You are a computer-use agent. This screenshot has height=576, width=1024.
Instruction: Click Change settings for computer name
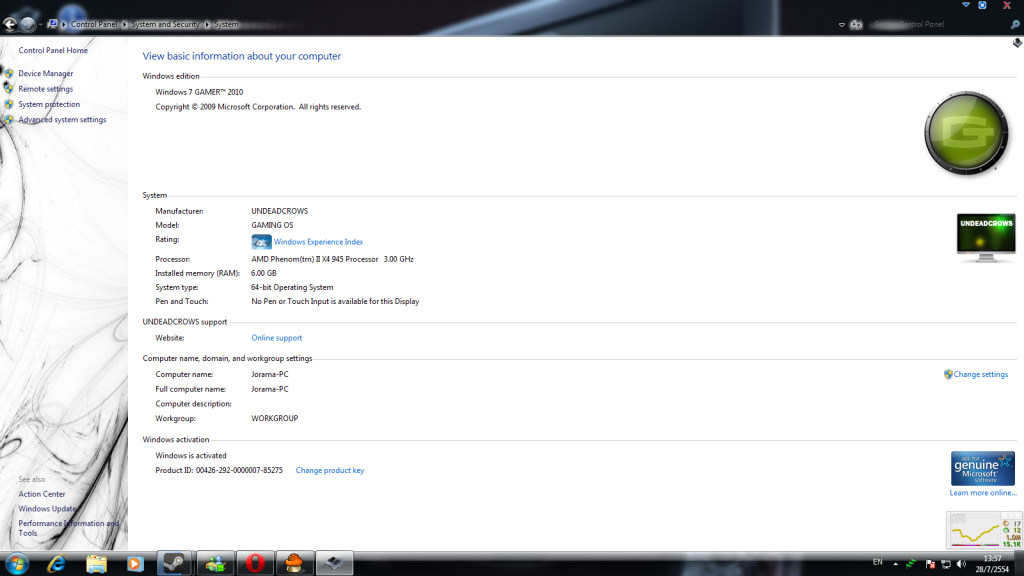pyautogui.click(x=980, y=374)
